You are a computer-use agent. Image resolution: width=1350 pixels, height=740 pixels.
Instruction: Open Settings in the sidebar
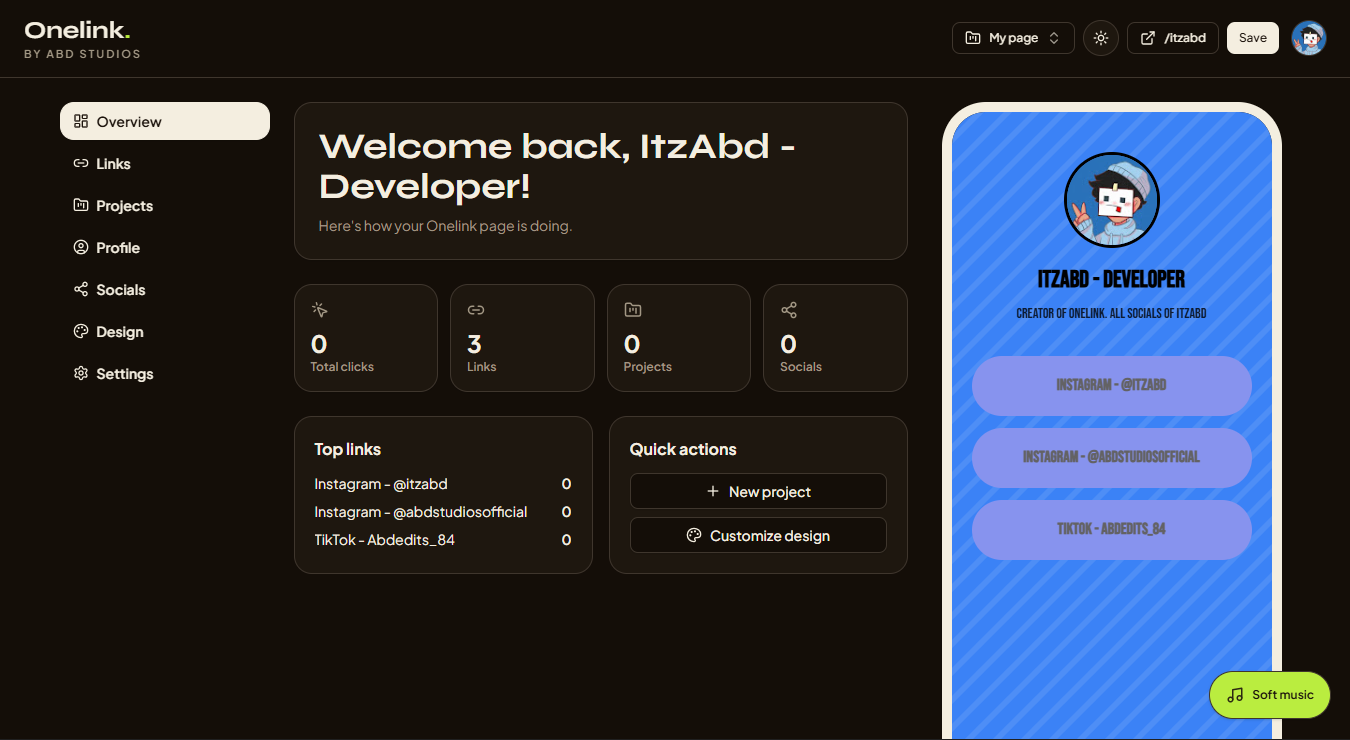coord(165,373)
